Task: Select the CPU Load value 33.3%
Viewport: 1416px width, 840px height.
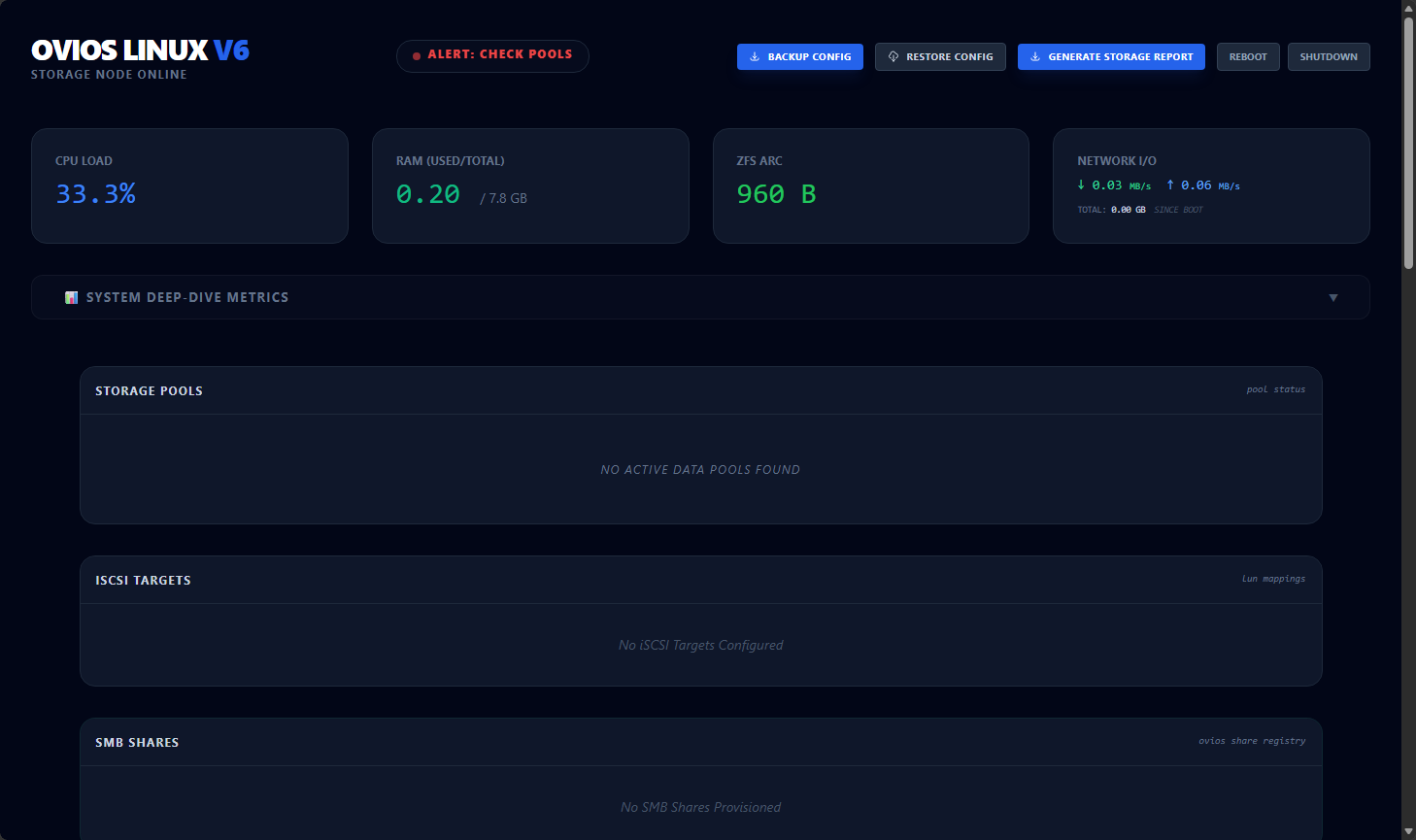Action: point(95,194)
